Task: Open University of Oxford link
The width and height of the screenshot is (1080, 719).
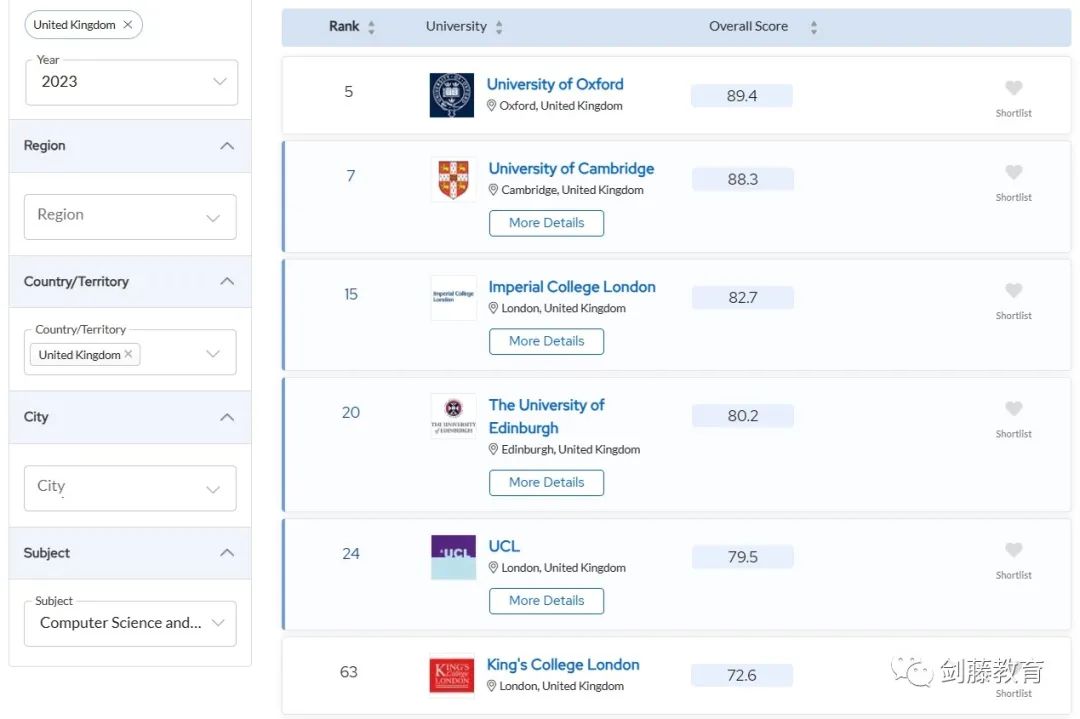Action: pyautogui.click(x=555, y=84)
